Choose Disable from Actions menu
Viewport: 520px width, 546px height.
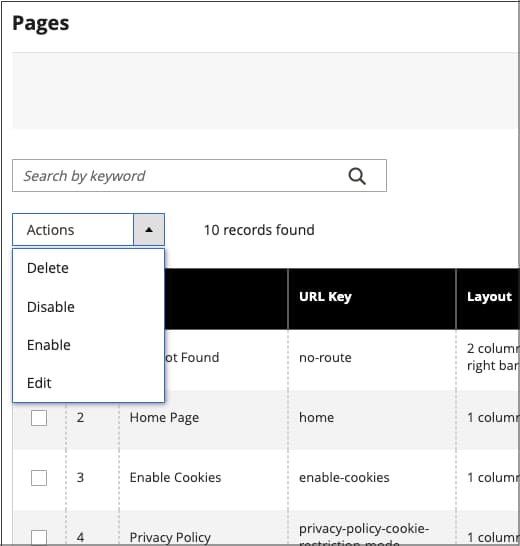pos(88,307)
